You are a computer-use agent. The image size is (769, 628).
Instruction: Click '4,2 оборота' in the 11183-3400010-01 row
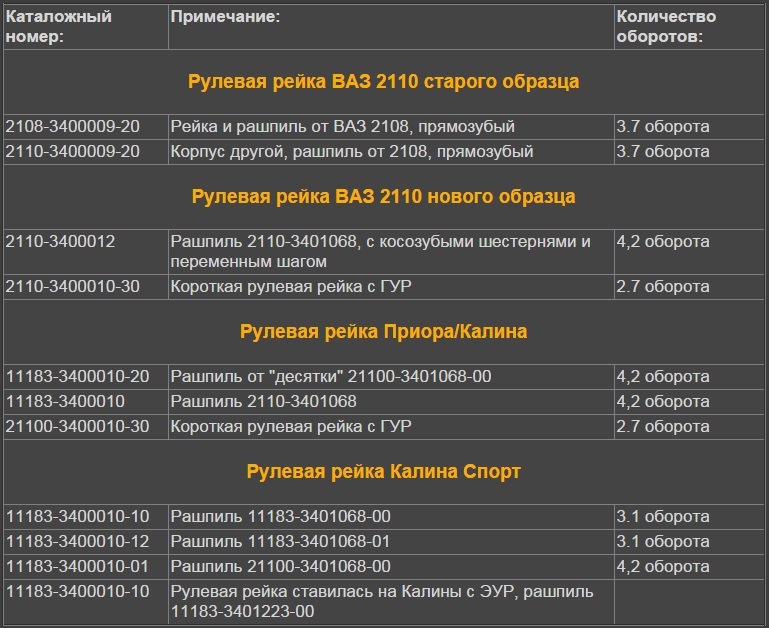[663, 567]
